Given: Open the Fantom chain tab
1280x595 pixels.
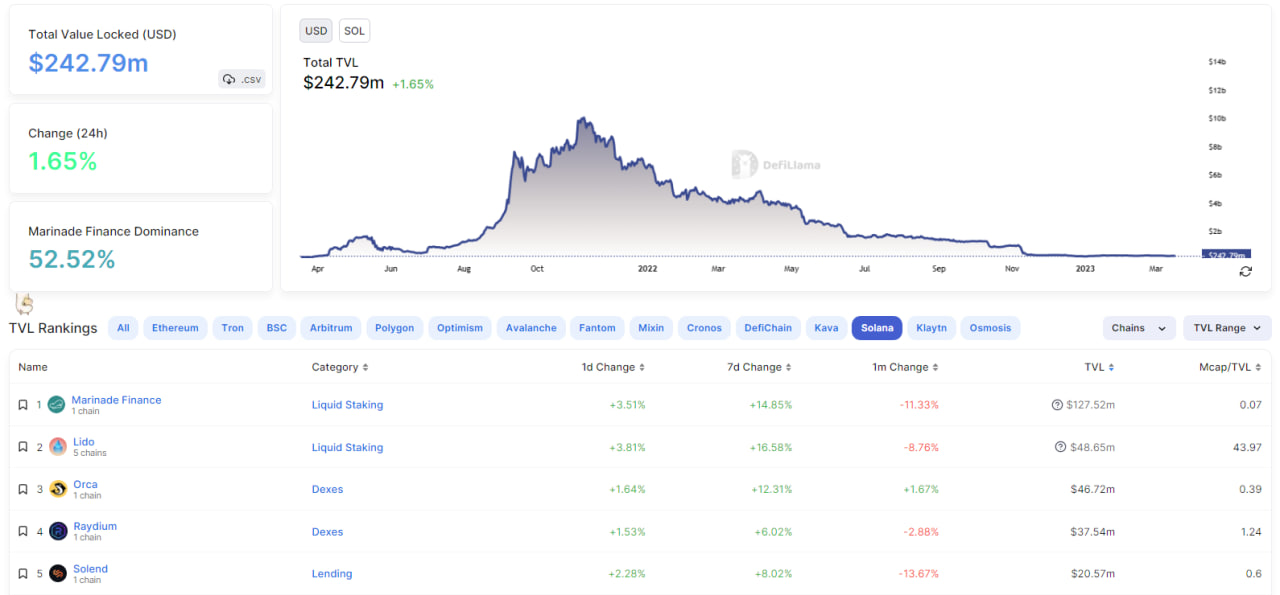Looking at the screenshot, I should [597, 328].
